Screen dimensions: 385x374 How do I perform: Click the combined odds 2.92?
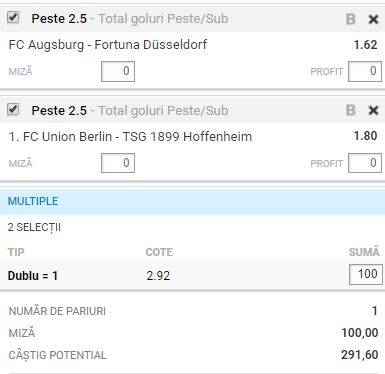(158, 276)
